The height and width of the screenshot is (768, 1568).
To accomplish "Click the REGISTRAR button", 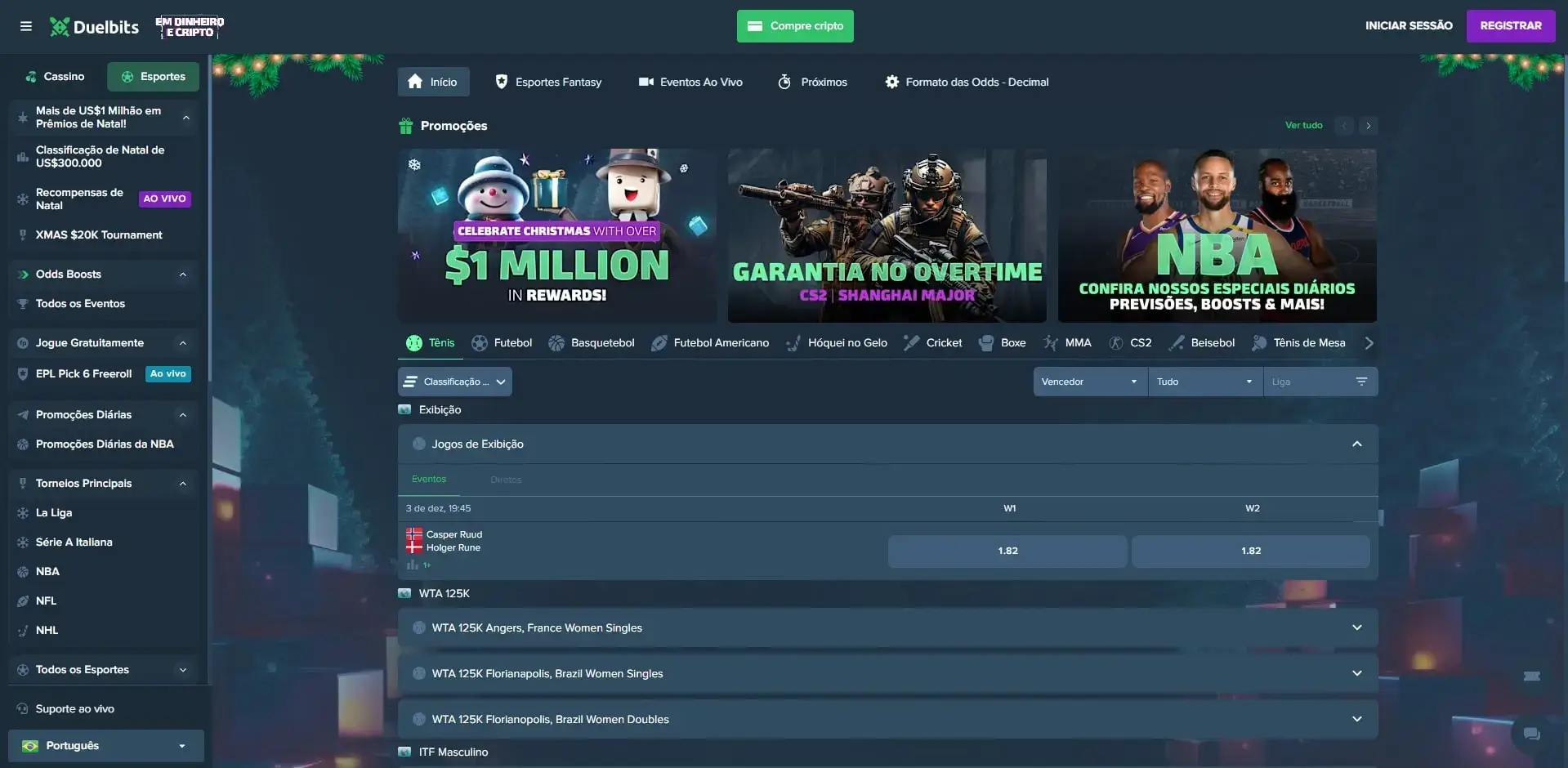I will [1510, 26].
